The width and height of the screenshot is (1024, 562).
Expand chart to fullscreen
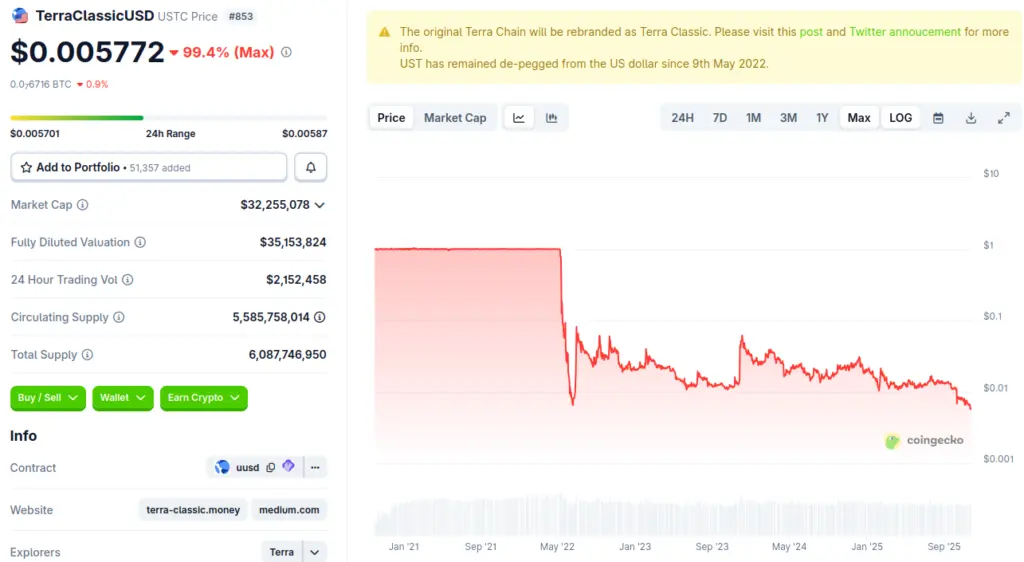click(1004, 118)
